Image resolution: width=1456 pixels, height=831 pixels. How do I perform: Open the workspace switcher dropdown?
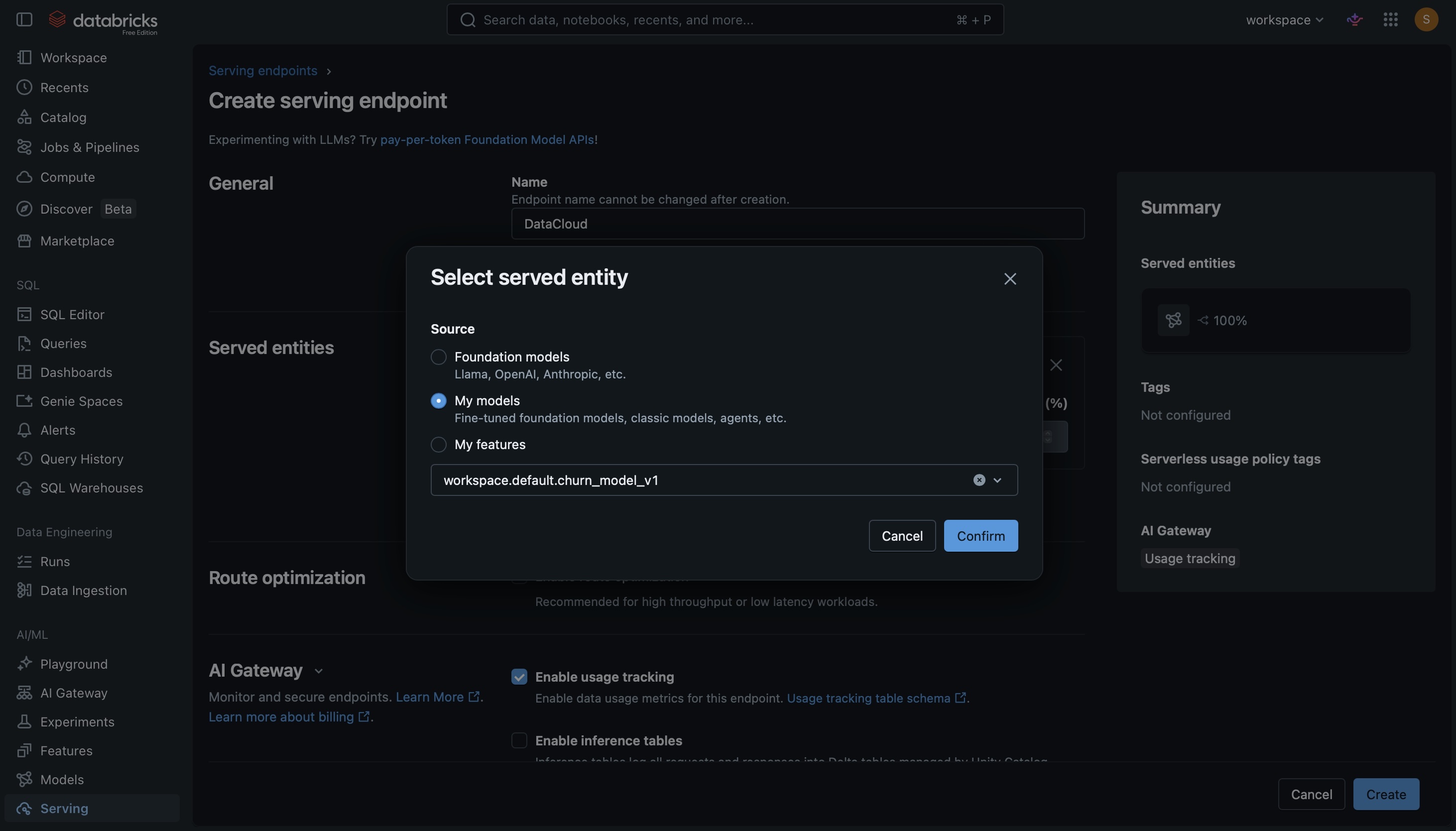point(1284,20)
